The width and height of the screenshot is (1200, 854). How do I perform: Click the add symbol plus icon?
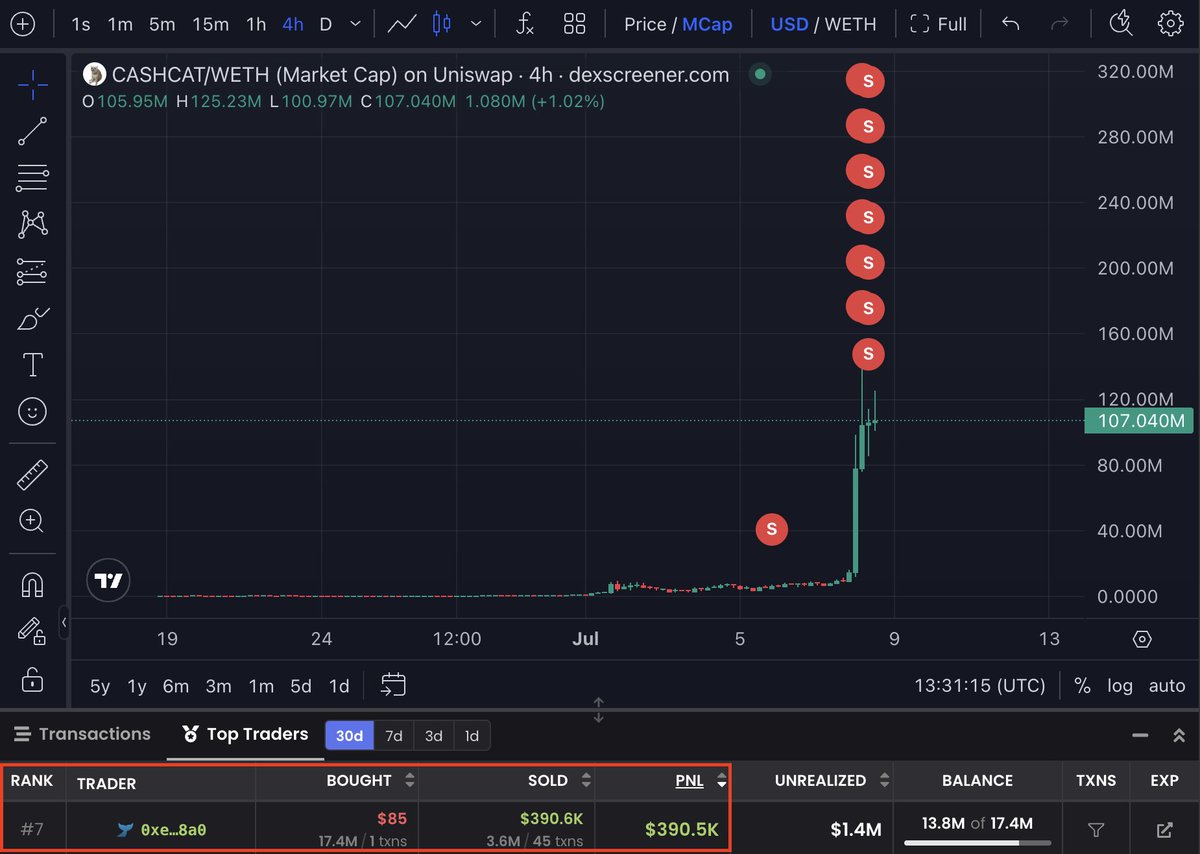click(22, 24)
